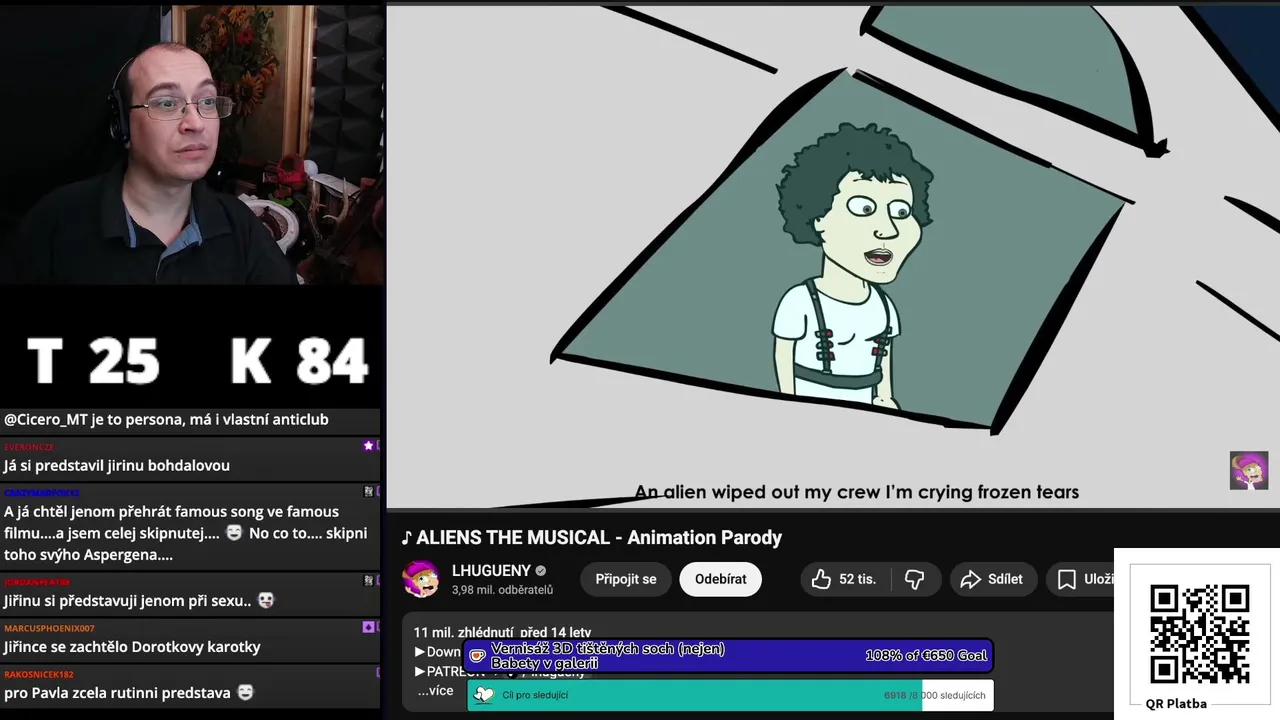Click the 'Cíl pro sledující' label
1280x720 pixels.
point(535,695)
